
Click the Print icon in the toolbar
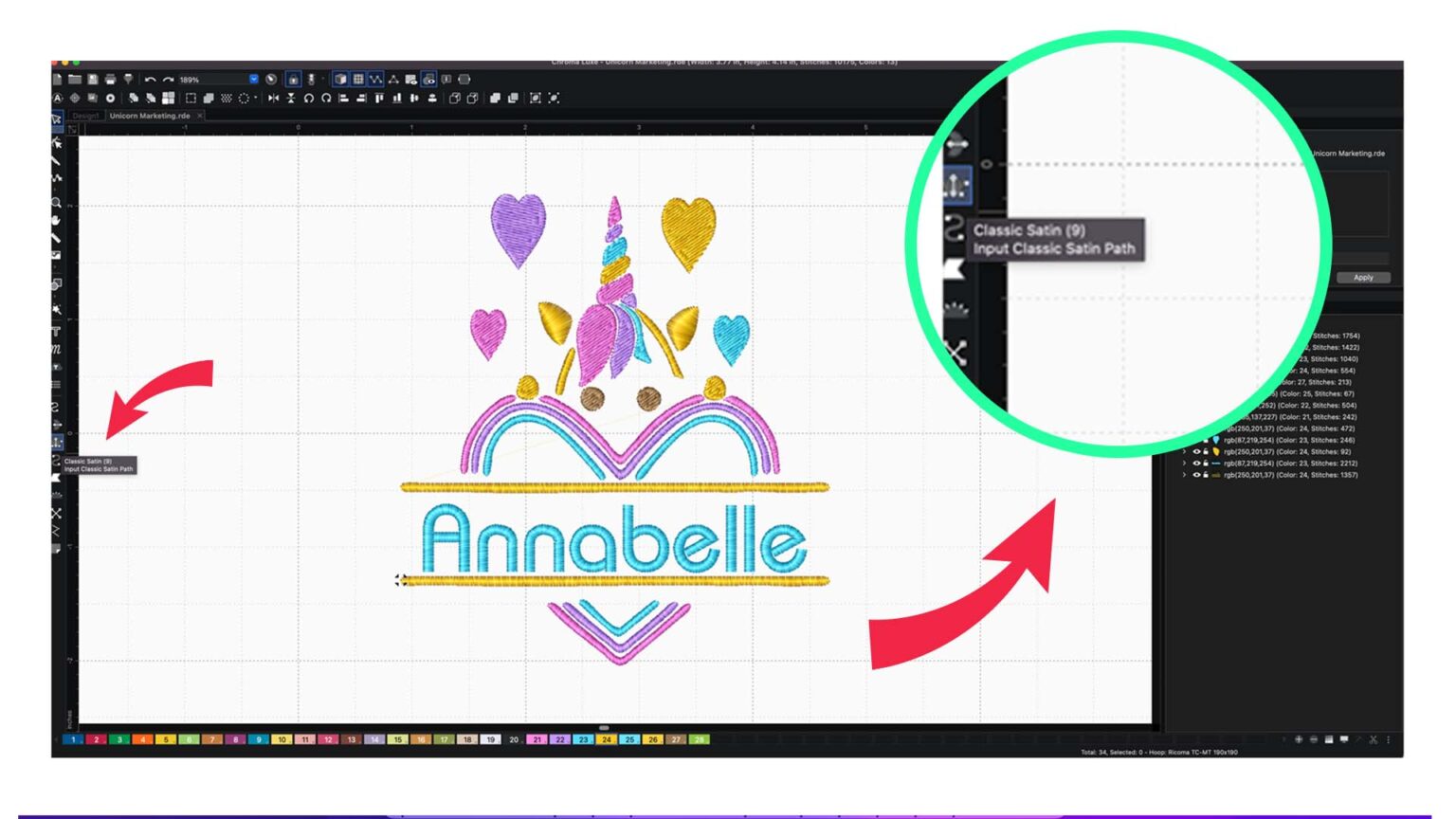(x=111, y=80)
